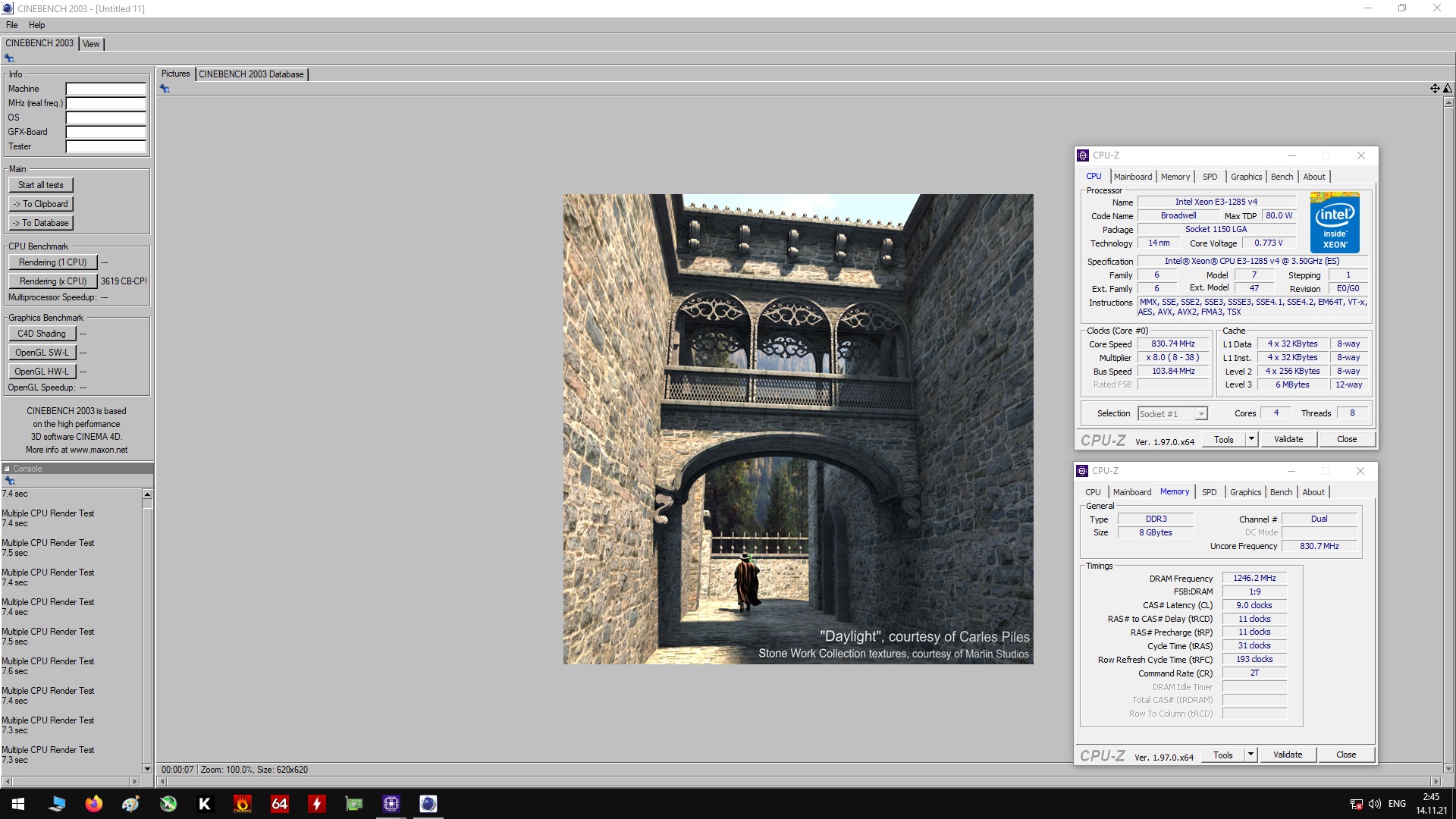Open the File menu
Viewport: 1456px width, 819px height.
11,25
